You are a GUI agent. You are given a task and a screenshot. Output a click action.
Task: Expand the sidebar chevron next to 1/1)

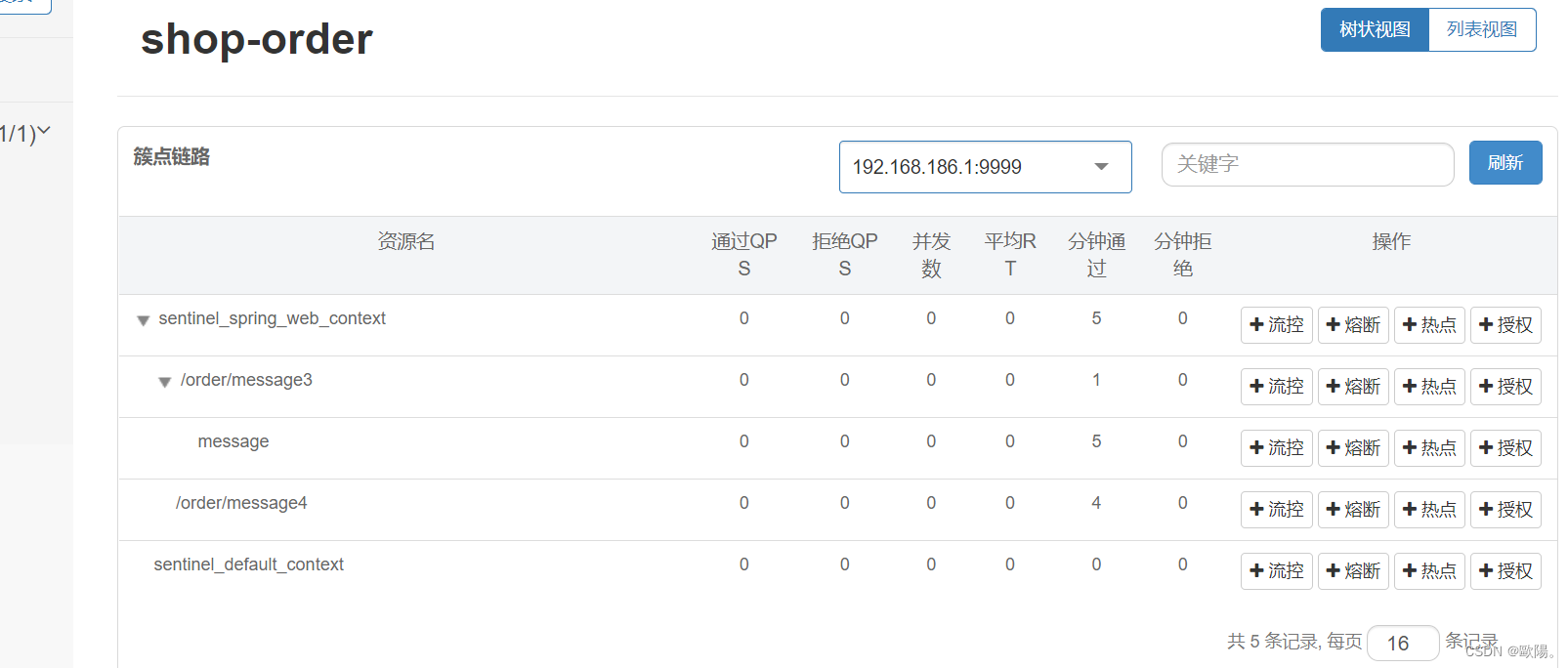tap(44, 131)
